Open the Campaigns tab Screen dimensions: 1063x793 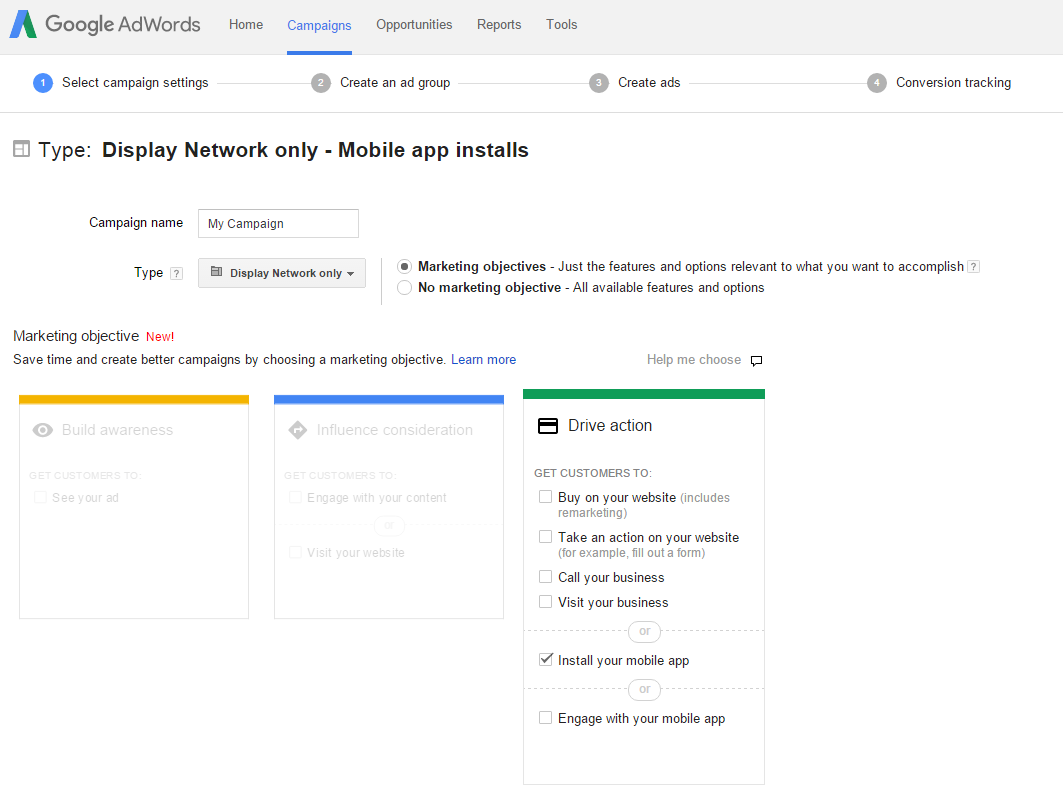pyautogui.click(x=319, y=25)
